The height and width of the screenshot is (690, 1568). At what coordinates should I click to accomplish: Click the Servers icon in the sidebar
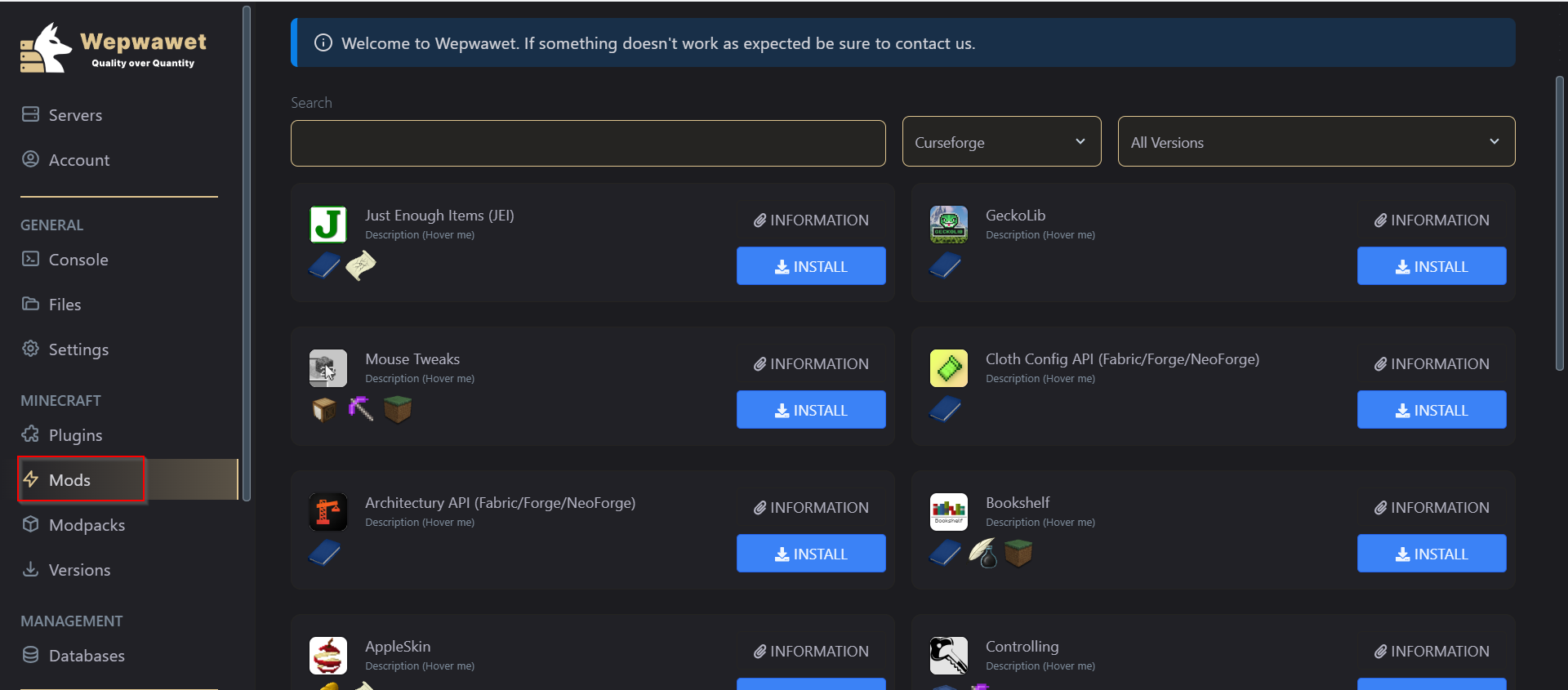(30, 114)
